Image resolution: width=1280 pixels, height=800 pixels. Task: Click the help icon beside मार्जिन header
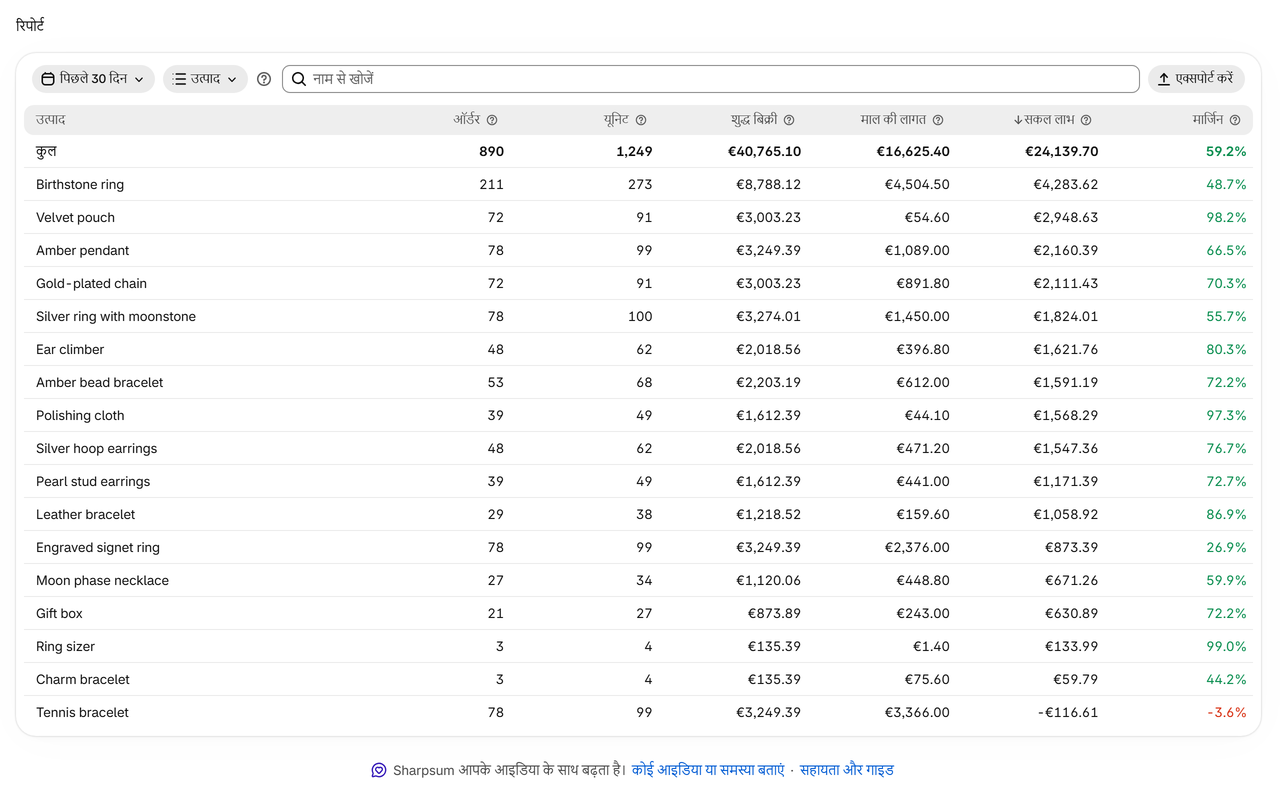(1235, 120)
